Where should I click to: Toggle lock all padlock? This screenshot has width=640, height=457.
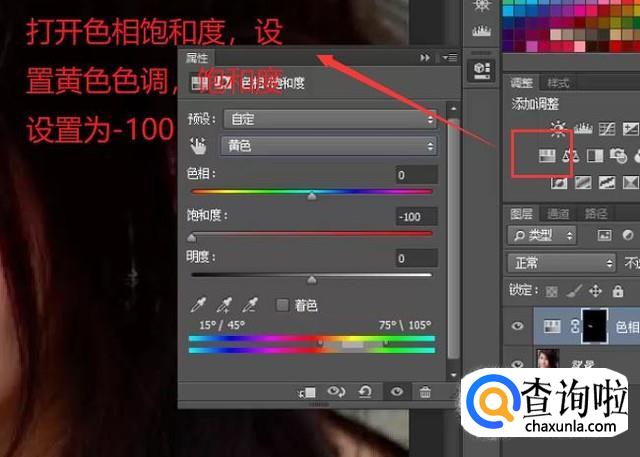[x=618, y=291]
